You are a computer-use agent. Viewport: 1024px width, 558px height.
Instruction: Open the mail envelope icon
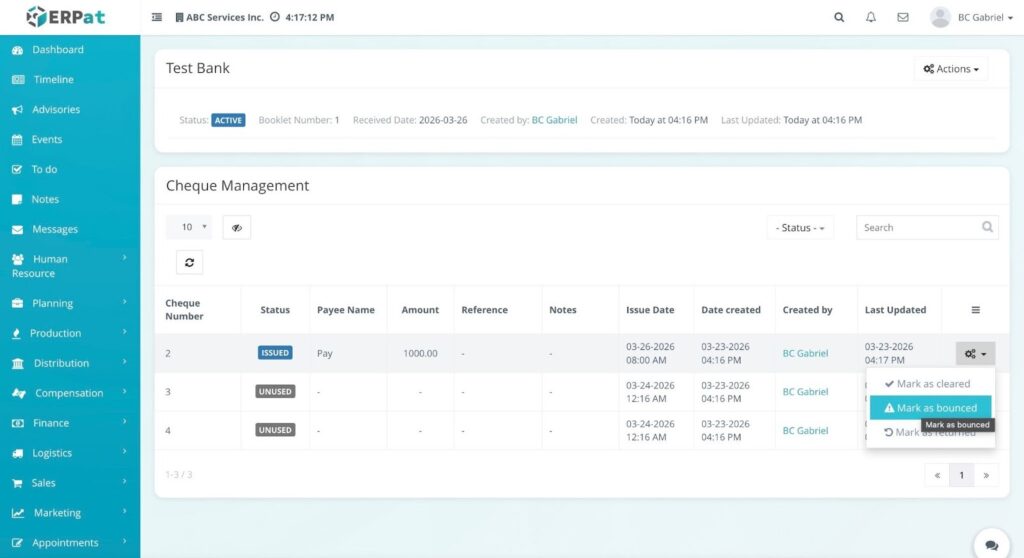pos(903,17)
